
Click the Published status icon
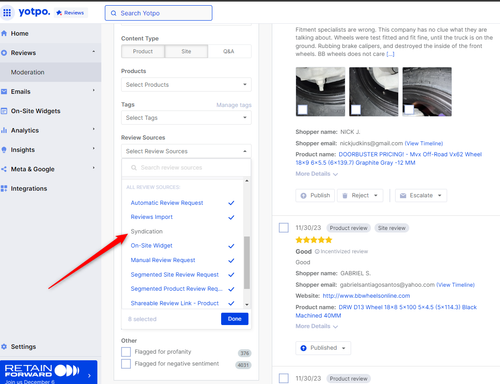(x=303, y=348)
